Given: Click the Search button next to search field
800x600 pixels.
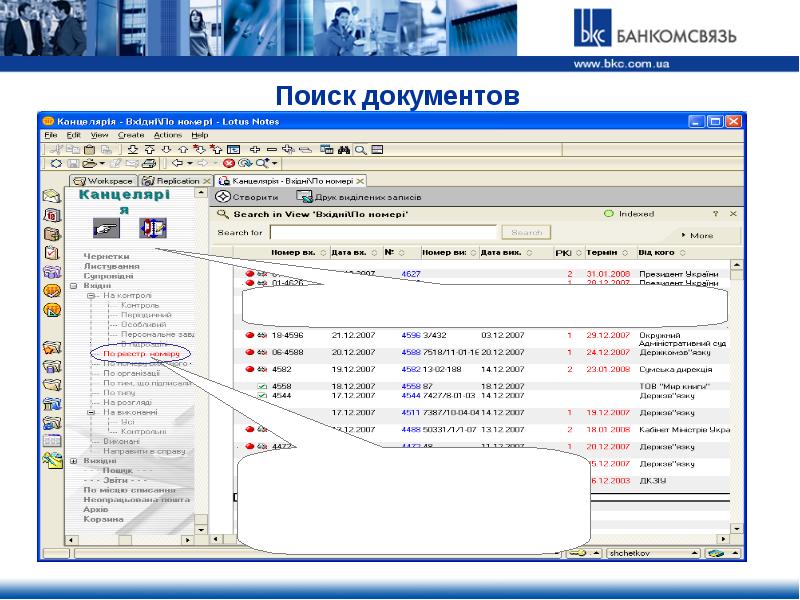Looking at the screenshot, I should point(525,232).
